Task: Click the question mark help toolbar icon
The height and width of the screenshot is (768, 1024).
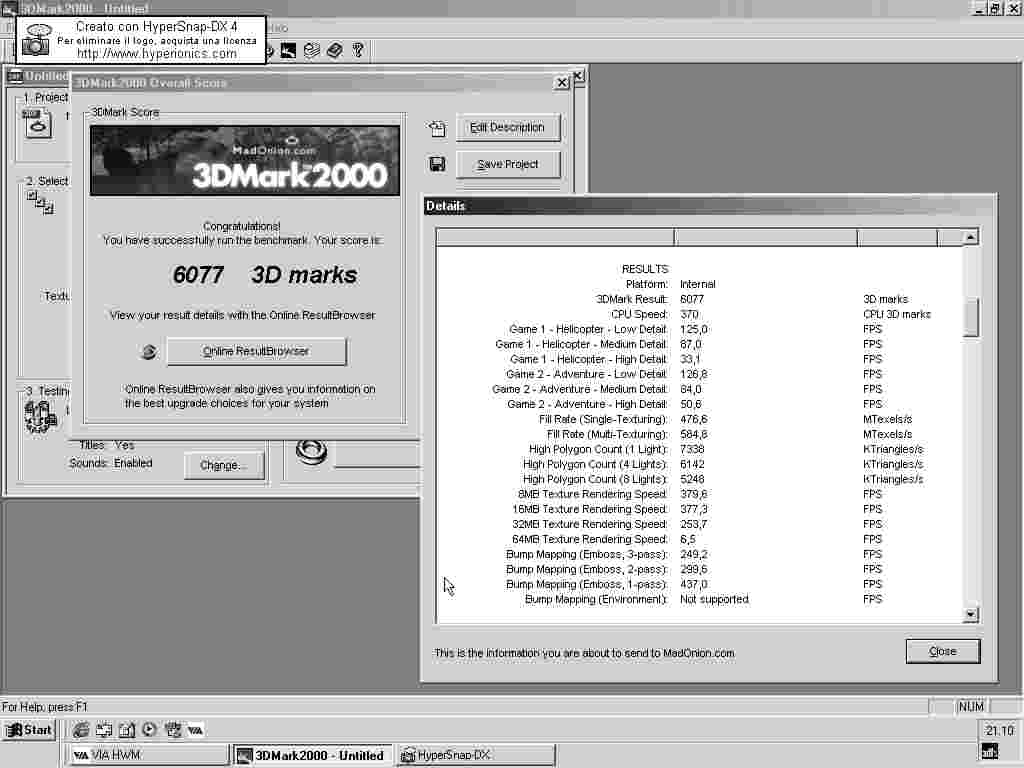Action: 358,50
